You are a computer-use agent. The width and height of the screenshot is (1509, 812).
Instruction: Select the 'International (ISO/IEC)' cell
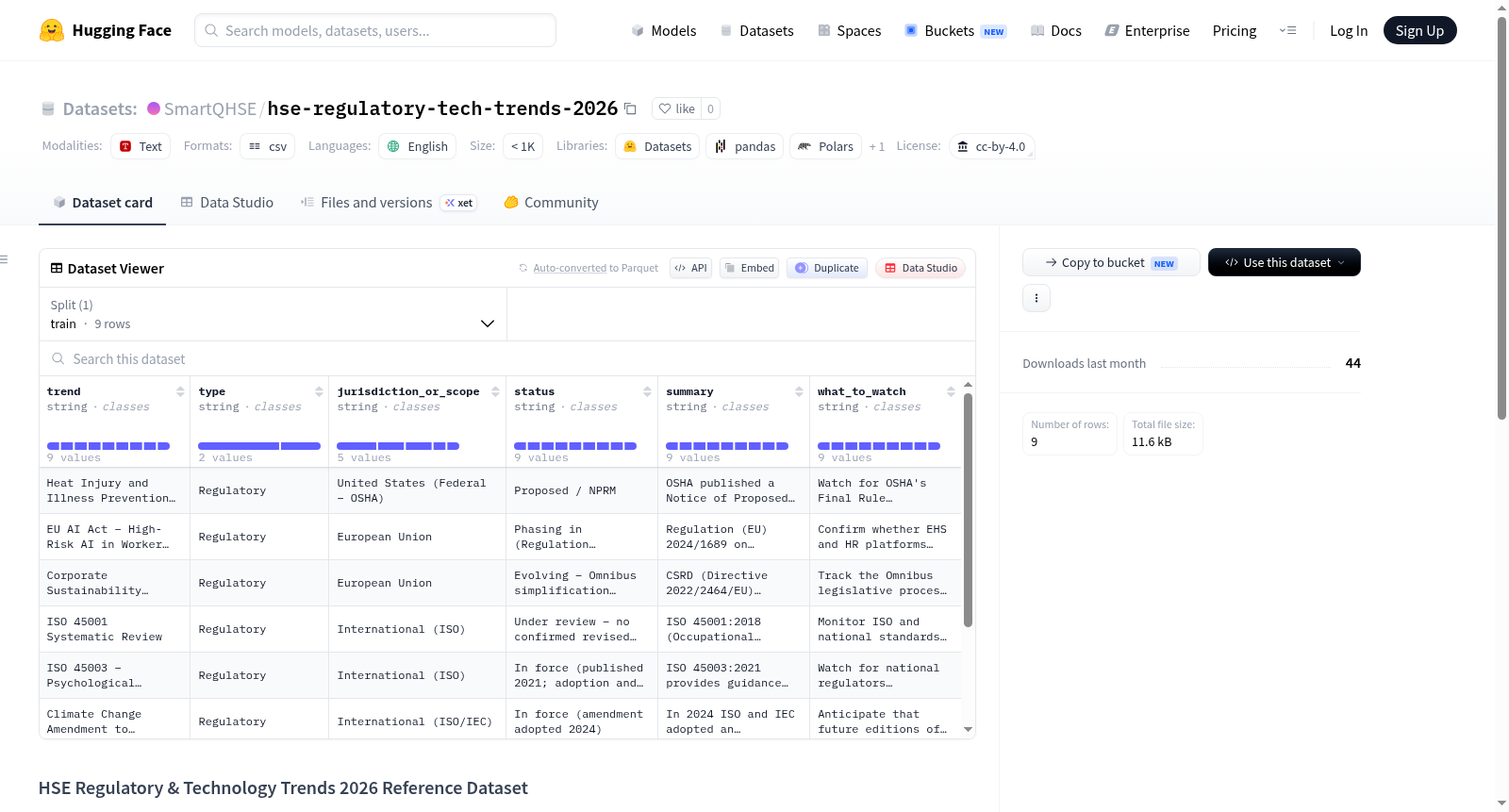(418, 721)
